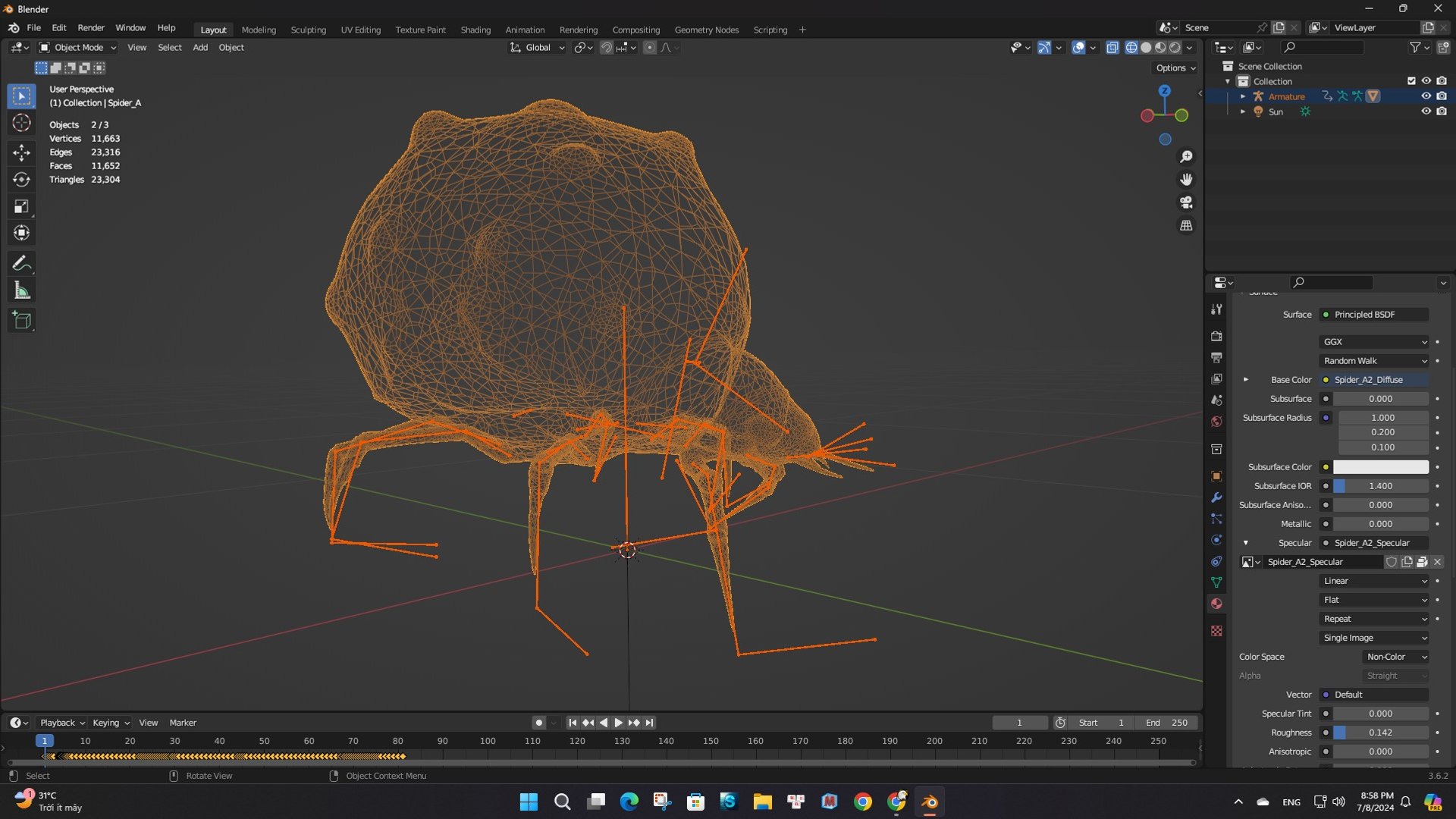Toggle auto keying record button

click(x=538, y=723)
